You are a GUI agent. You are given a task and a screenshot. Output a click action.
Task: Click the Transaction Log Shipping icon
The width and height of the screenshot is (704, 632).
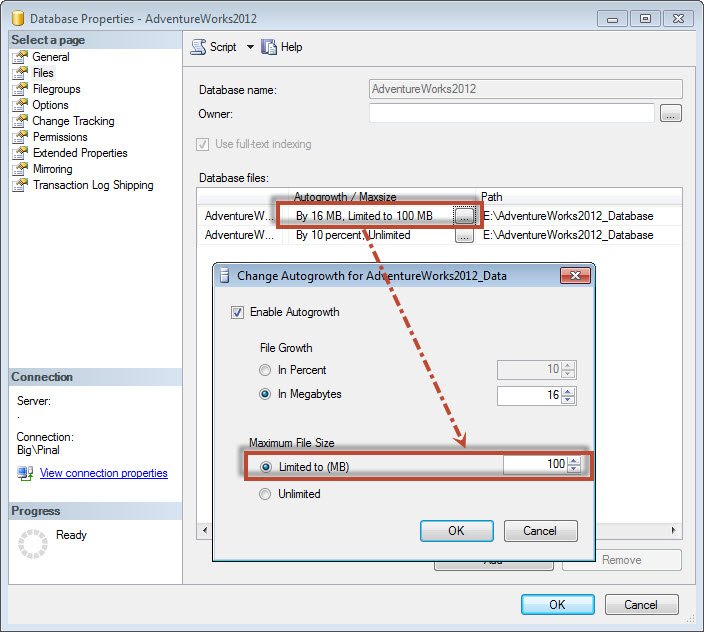[20, 185]
